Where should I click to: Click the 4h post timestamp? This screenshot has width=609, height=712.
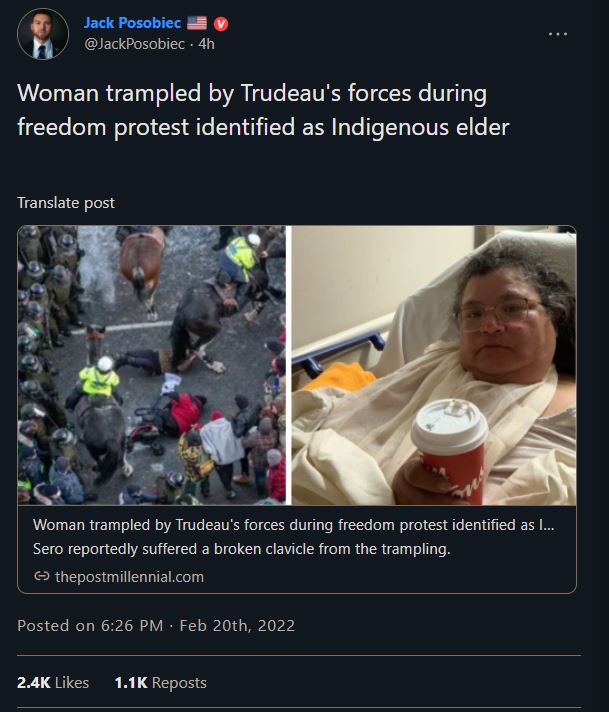(206, 44)
